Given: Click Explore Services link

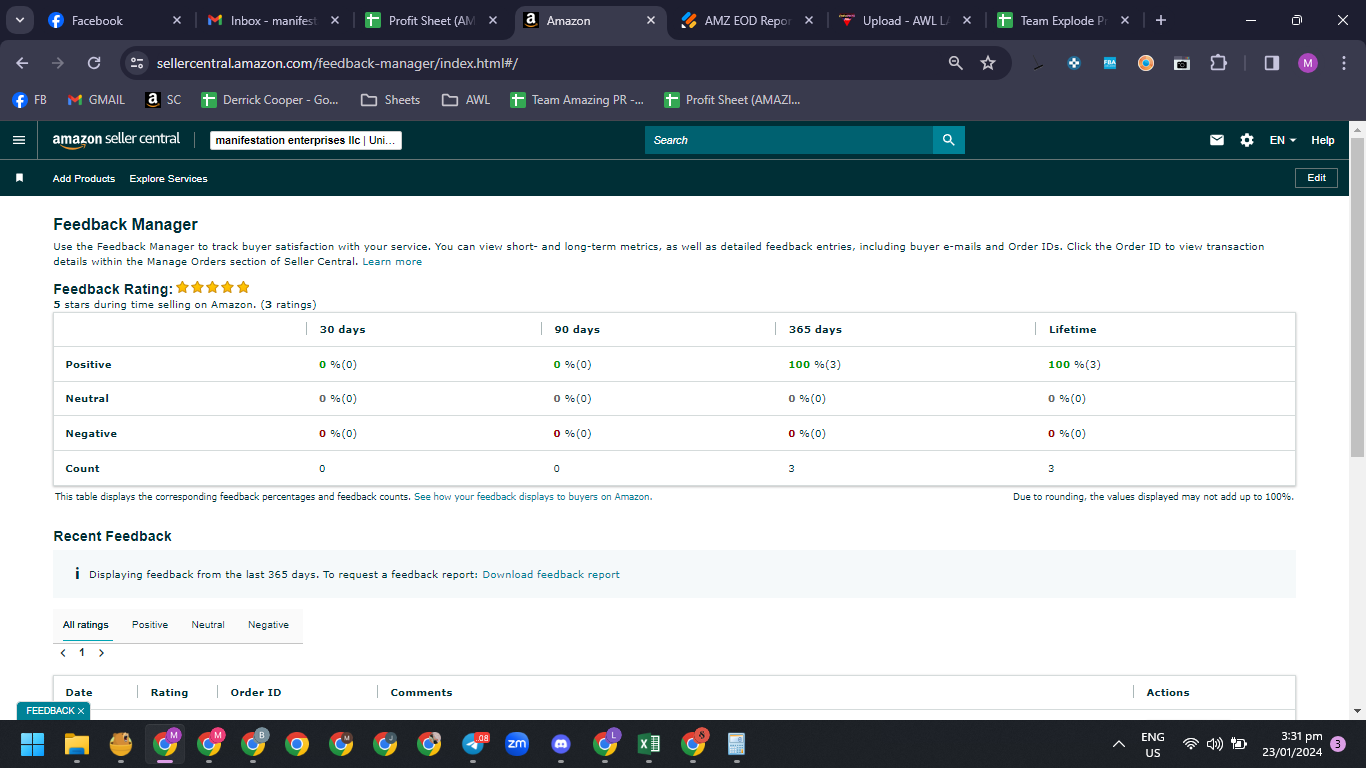Looking at the screenshot, I should coord(168,179).
